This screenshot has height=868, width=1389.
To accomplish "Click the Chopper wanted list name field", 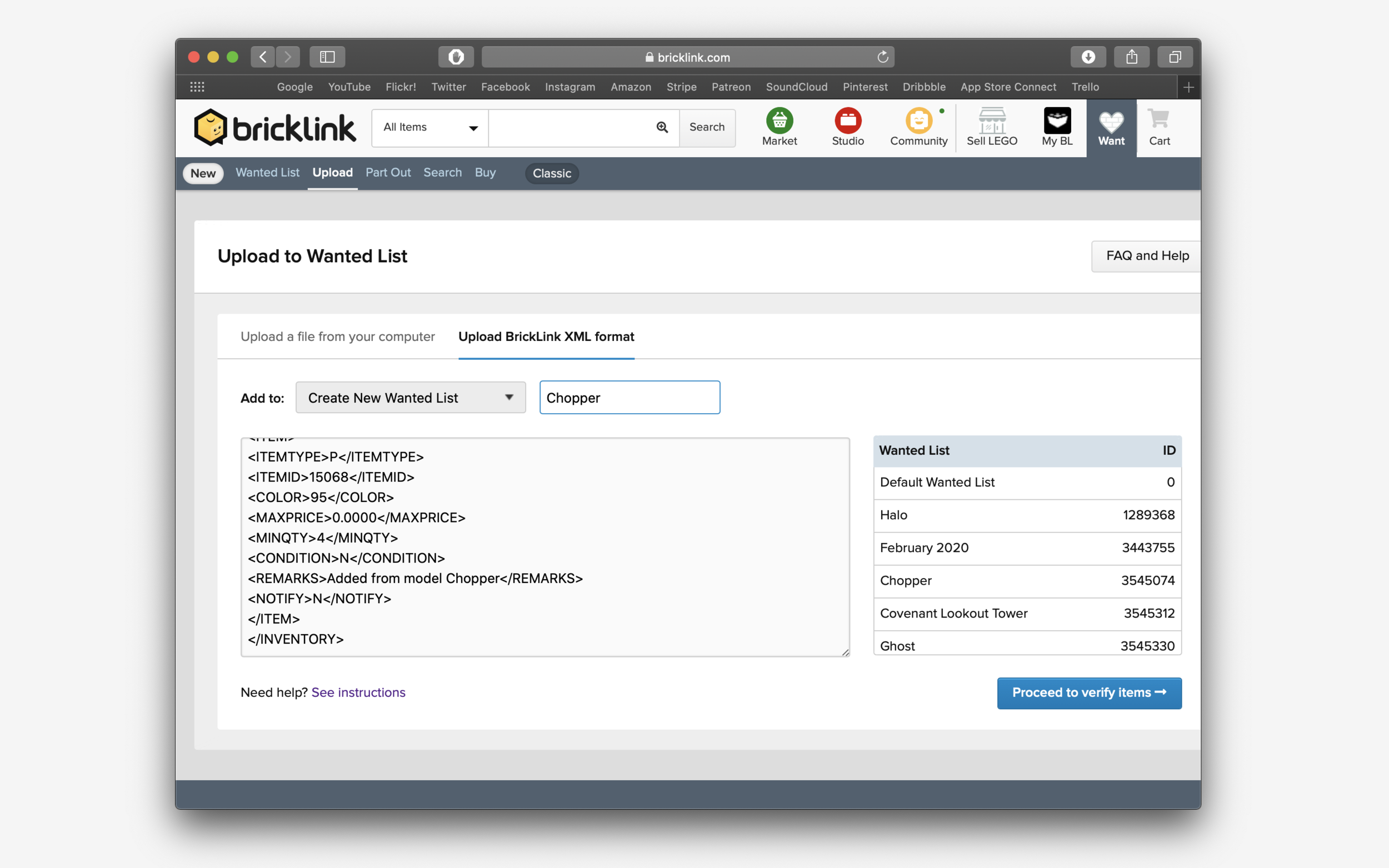I will click(629, 398).
